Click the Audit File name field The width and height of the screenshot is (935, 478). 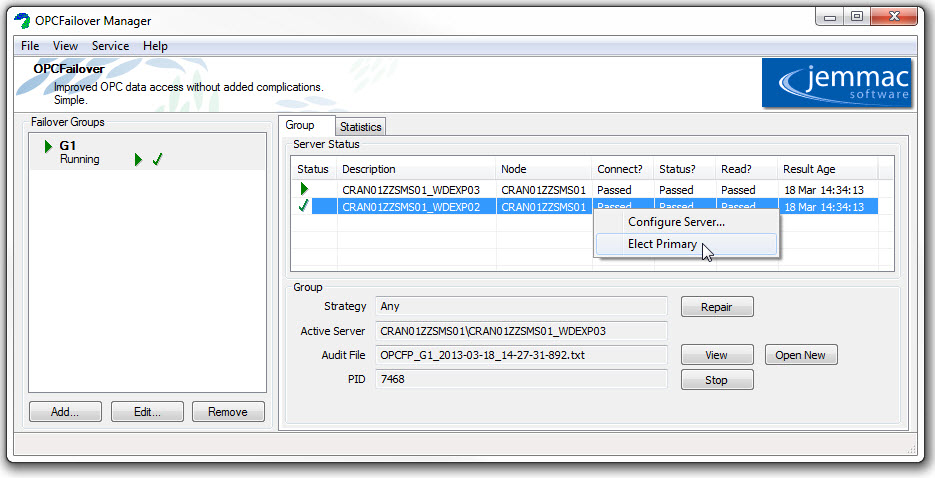tap(522, 355)
